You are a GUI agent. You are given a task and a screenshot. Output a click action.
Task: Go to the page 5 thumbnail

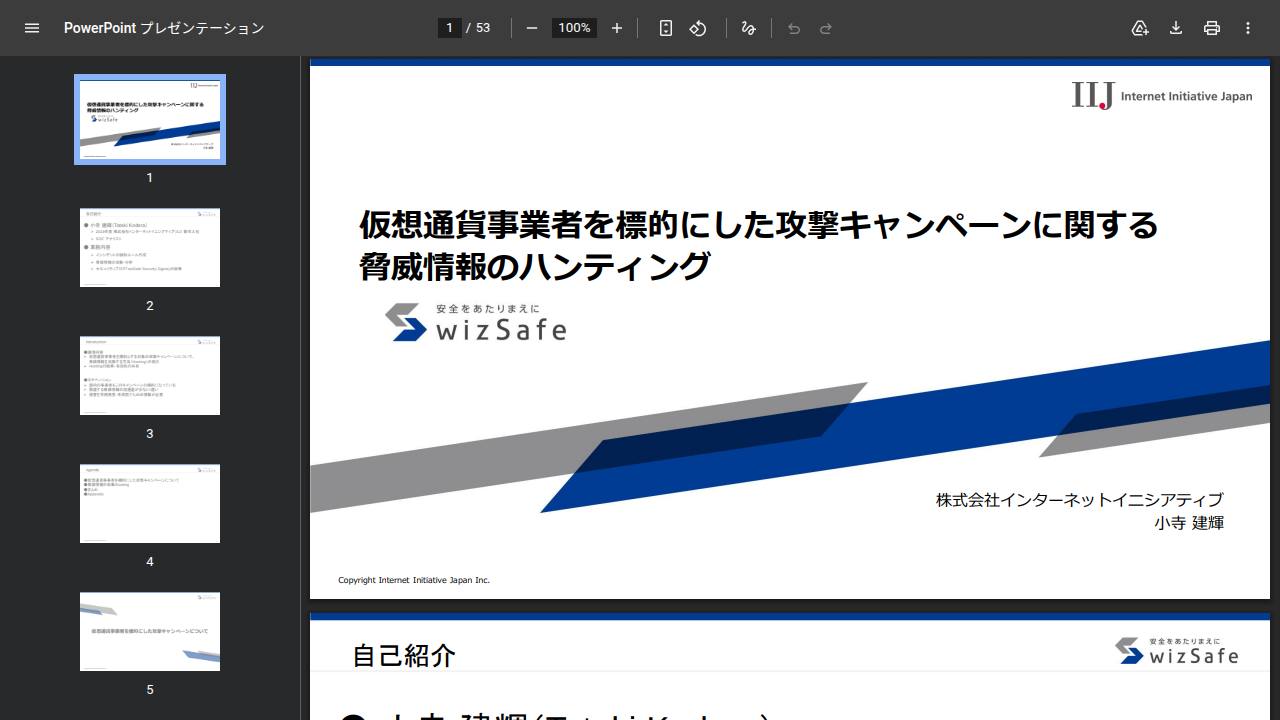[150, 631]
